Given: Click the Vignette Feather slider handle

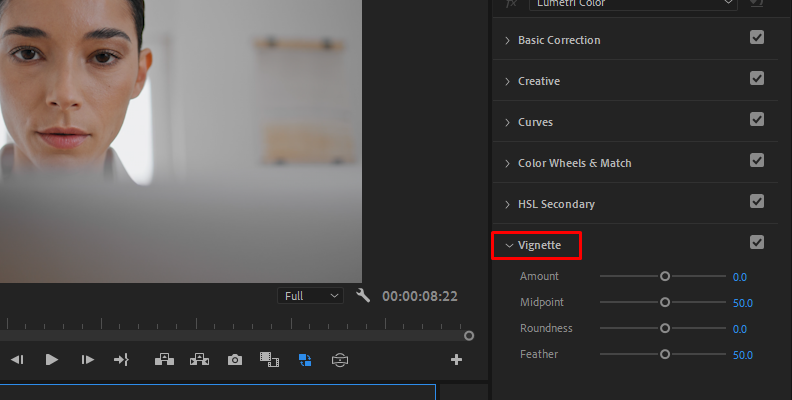Looking at the screenshot, I should pyautogui.click(x=665, y=354).
